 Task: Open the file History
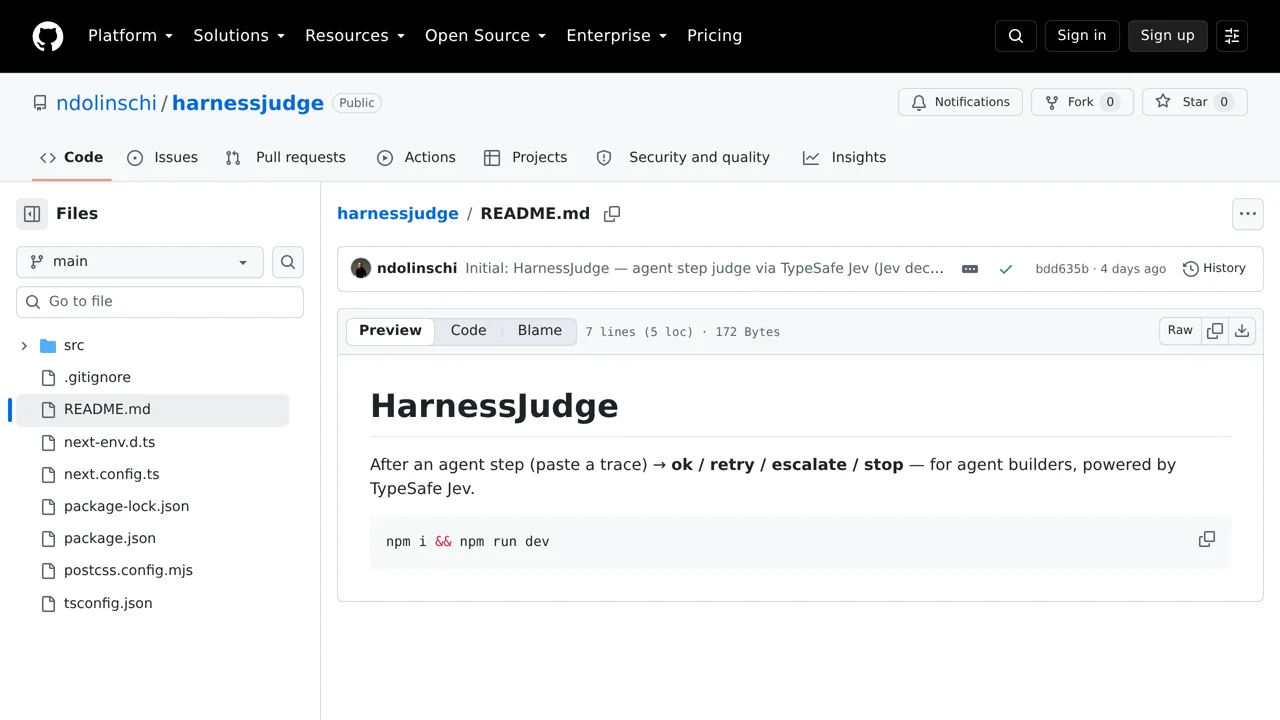click(x=1214, y=268)
